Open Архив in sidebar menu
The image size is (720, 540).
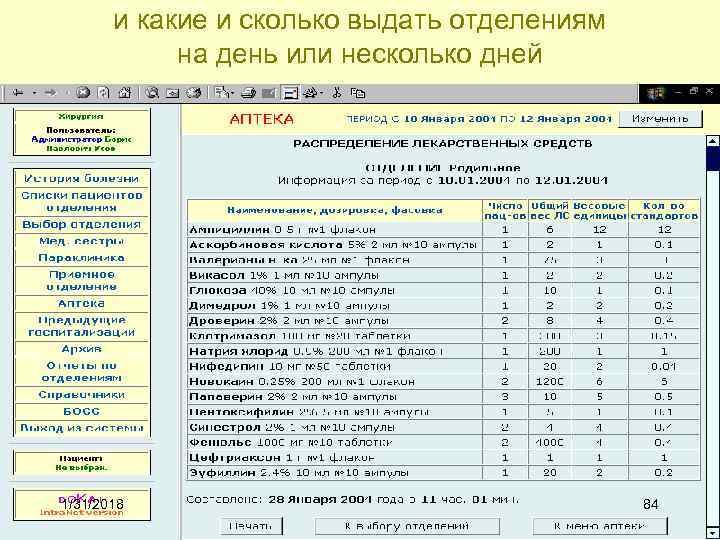[81, 349]
